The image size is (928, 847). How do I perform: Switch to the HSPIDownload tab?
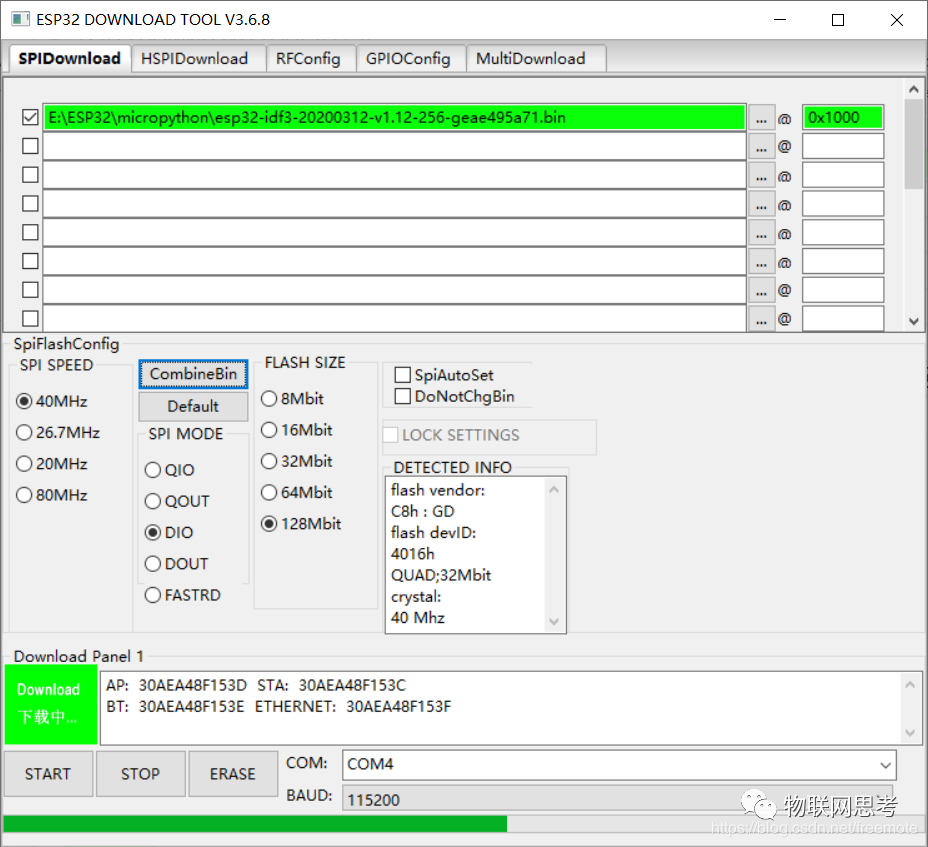point(198,59)
